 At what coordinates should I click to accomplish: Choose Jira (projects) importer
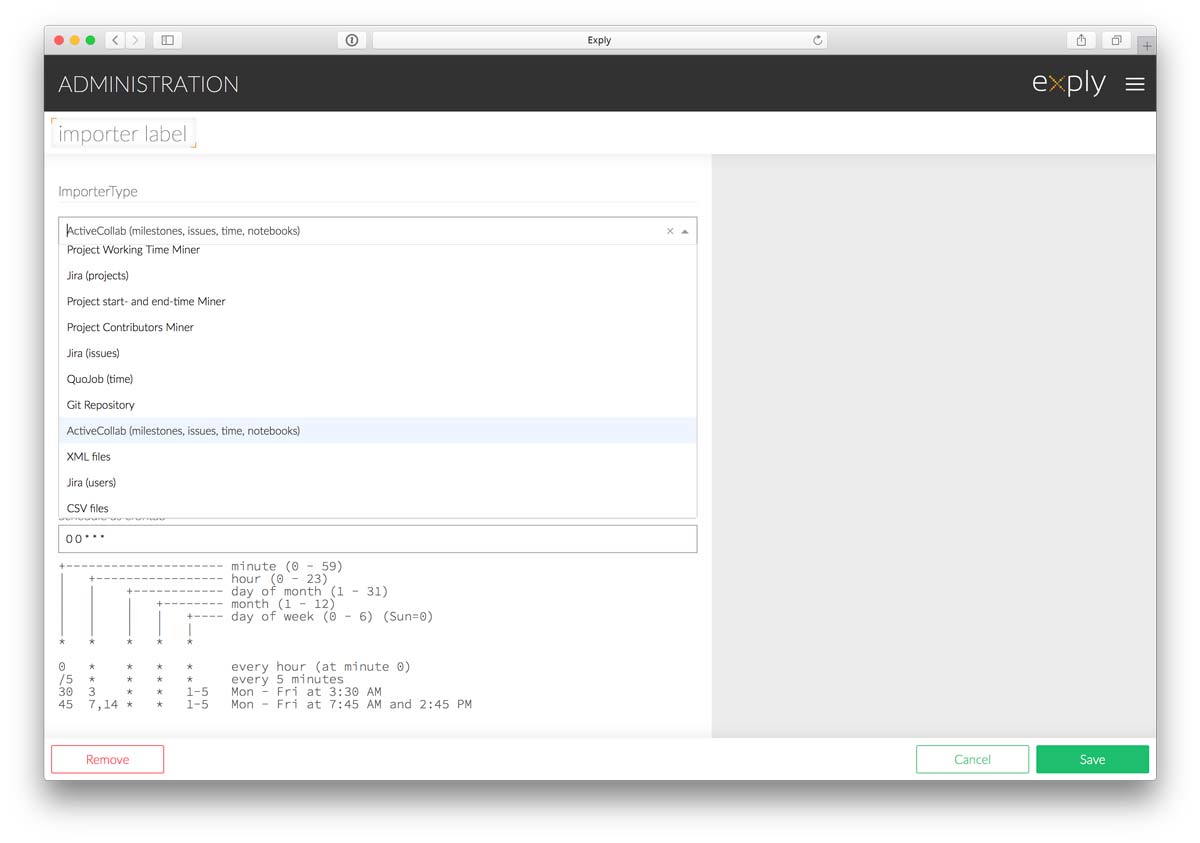377,276
